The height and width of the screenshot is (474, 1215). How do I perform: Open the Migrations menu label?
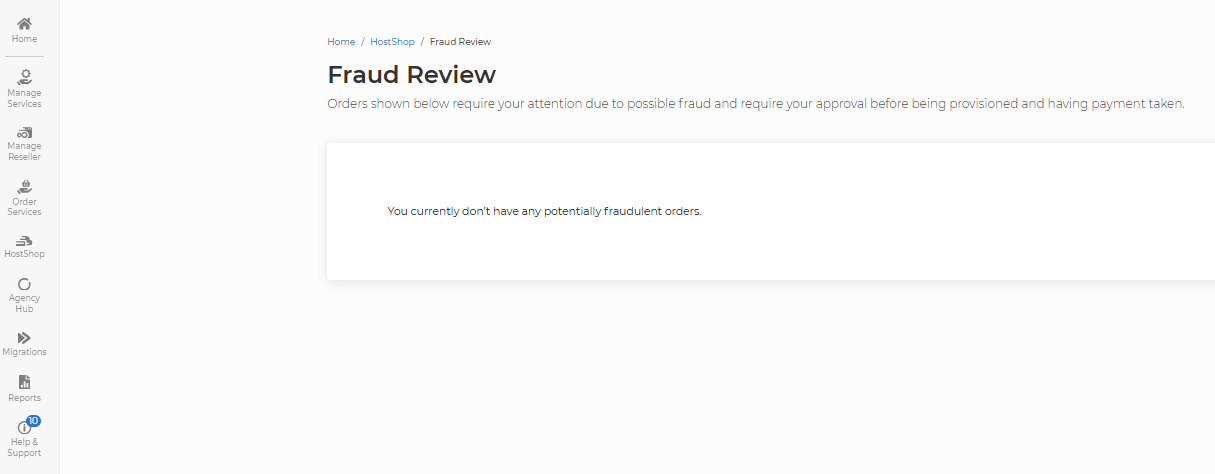click(24, 352)
